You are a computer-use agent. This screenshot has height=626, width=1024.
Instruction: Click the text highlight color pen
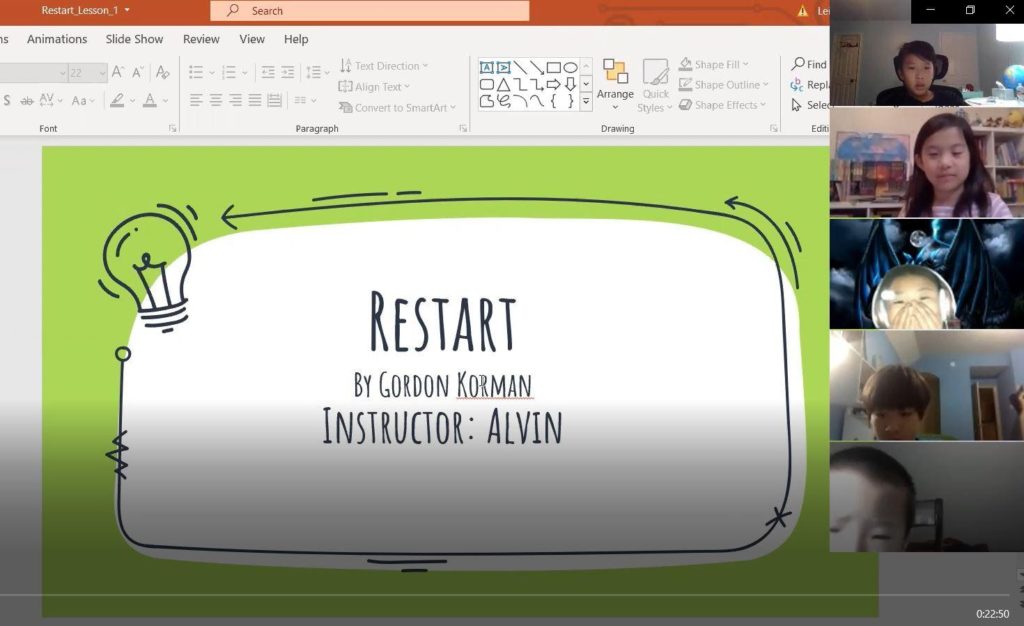click(117, 100)
